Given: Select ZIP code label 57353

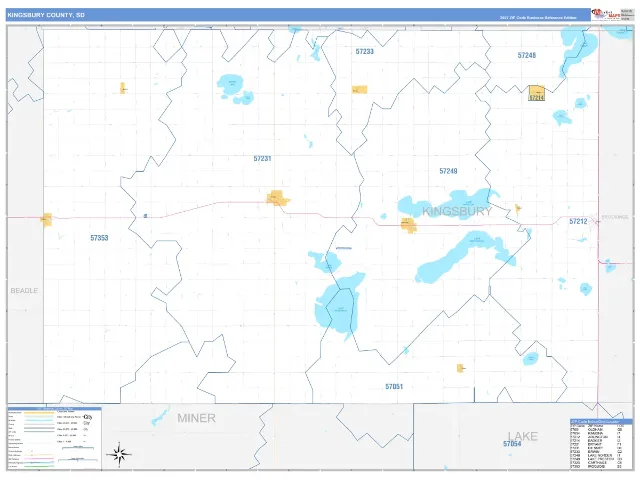Looking at the screenshot, I should click(99, 238).
